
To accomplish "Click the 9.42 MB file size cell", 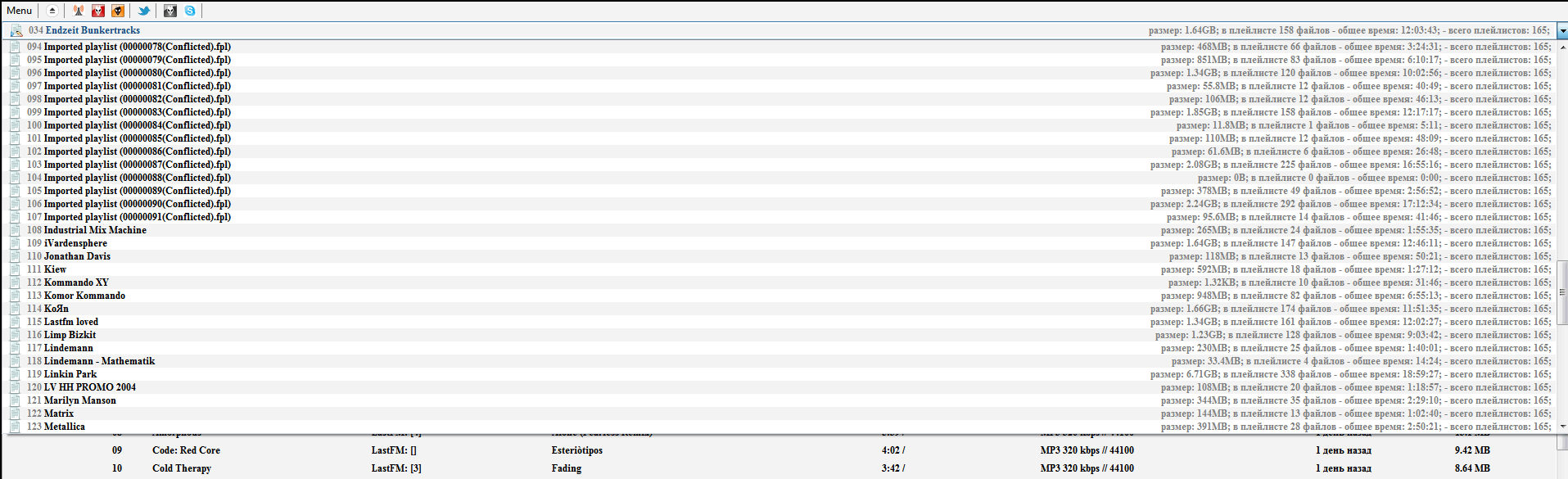I will pos(1472,450).
